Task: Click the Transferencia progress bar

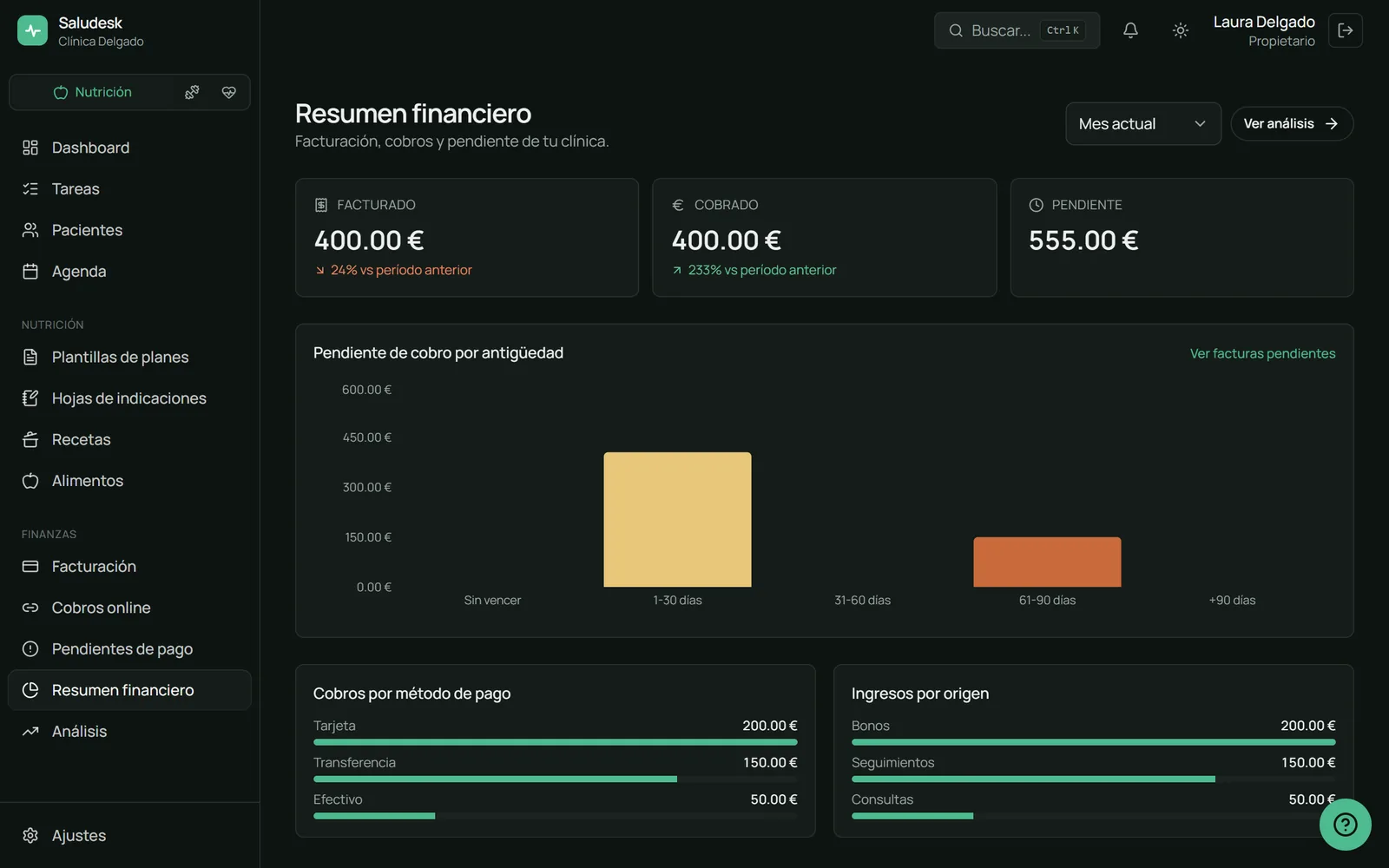Action: click(556, 779)
